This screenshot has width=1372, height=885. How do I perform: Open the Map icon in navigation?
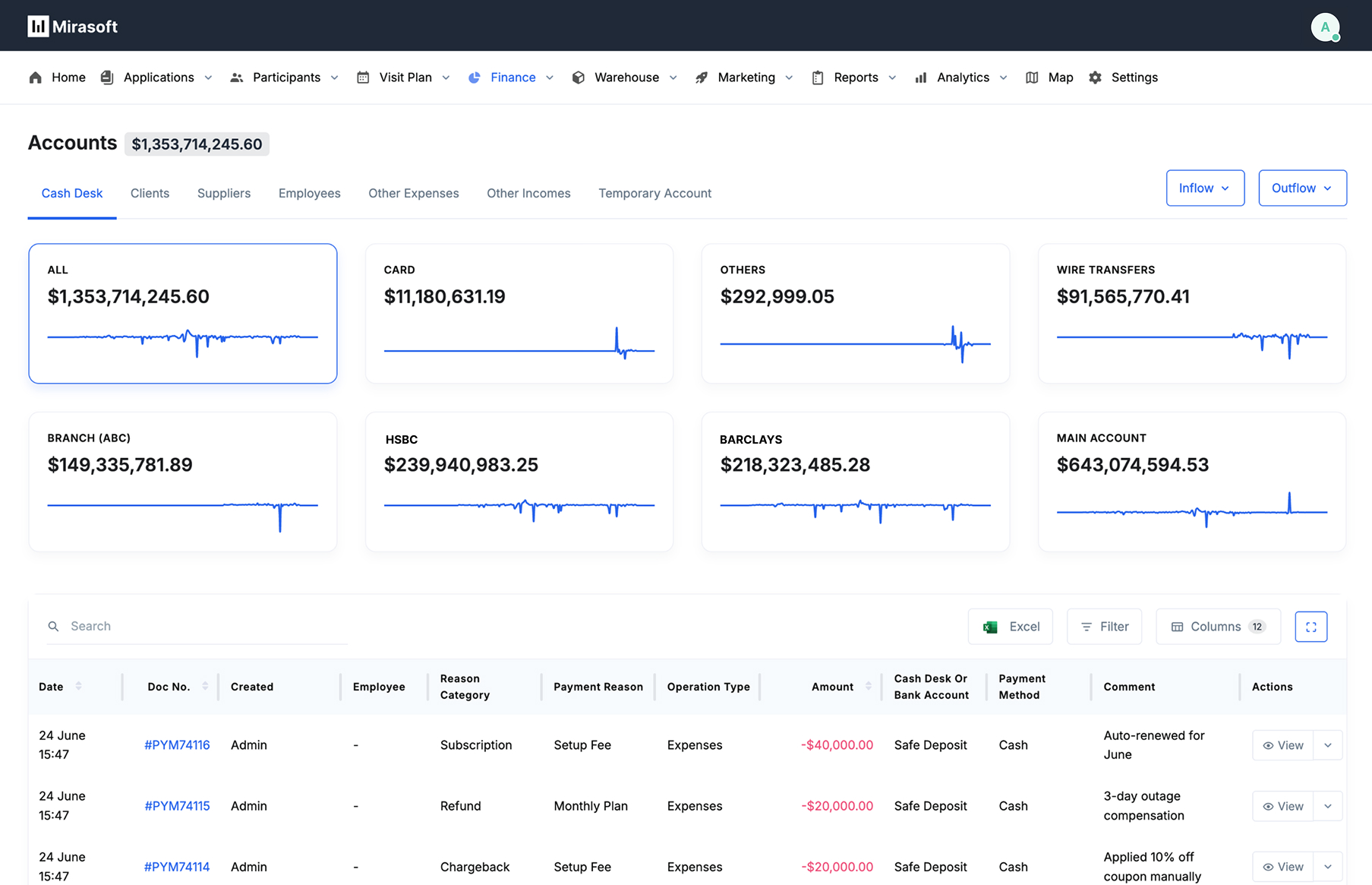(1032, 77)
